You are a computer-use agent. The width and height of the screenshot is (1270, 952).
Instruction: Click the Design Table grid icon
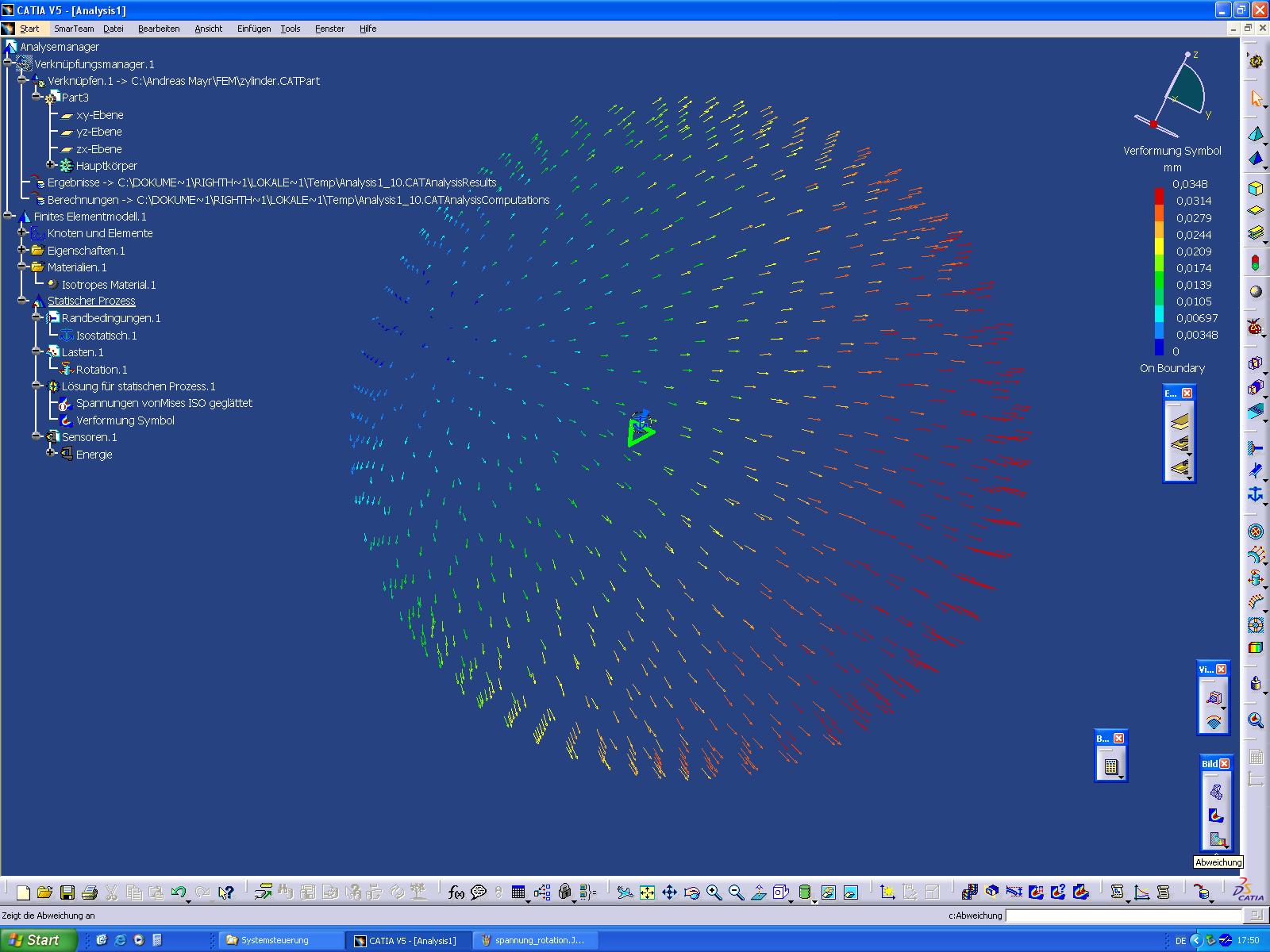pos(518,892)
